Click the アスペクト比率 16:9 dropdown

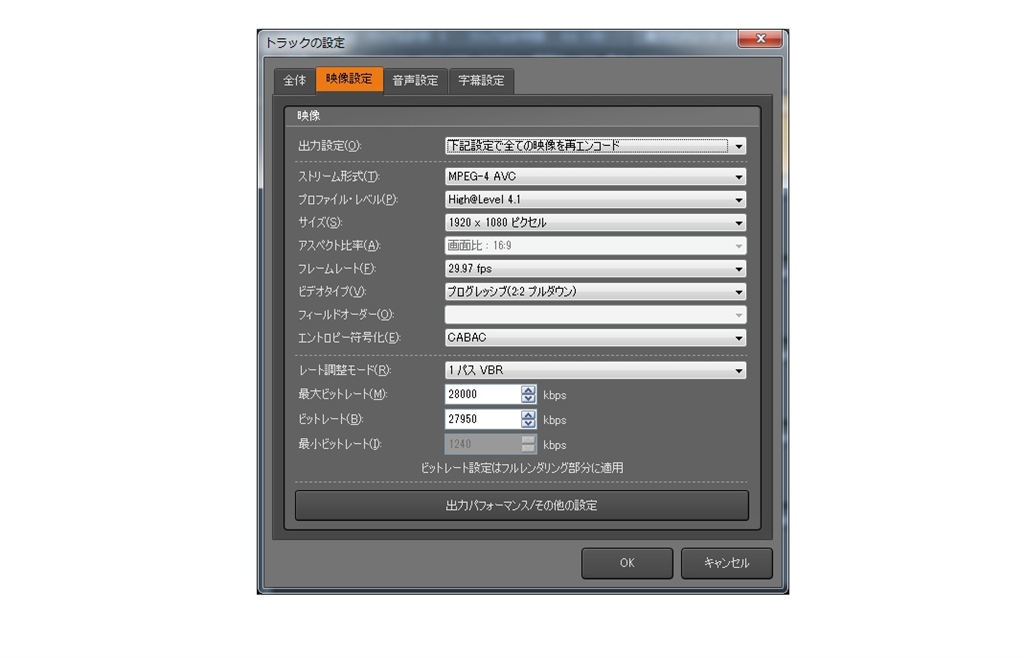click(595, 245)
